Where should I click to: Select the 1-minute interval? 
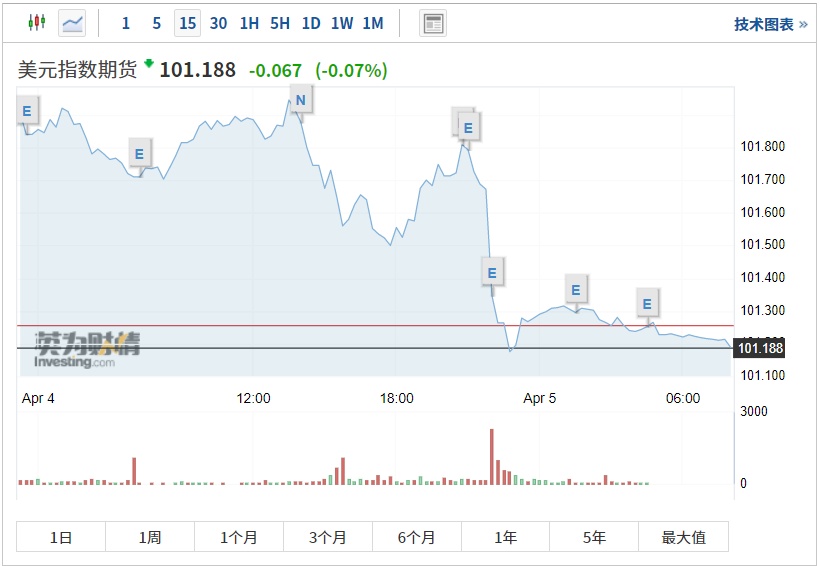pyautogui.click(x=126, y=23)
